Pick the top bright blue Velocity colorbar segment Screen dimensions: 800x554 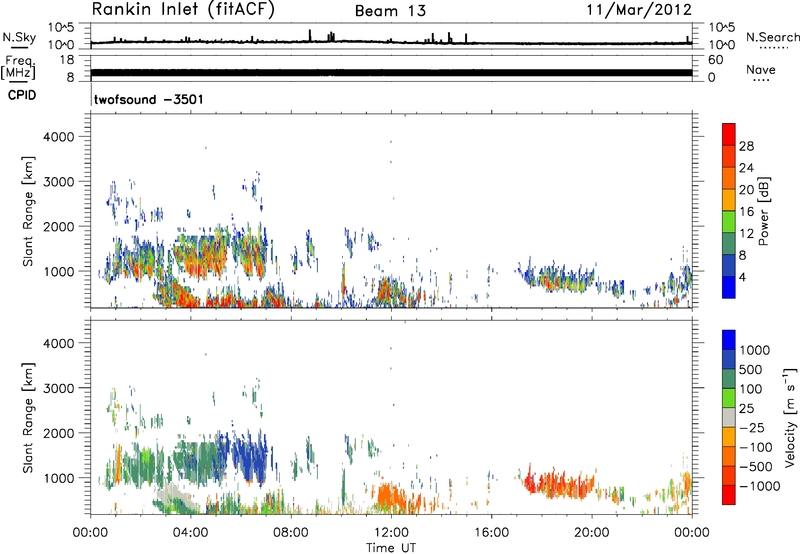pos(729,340)
